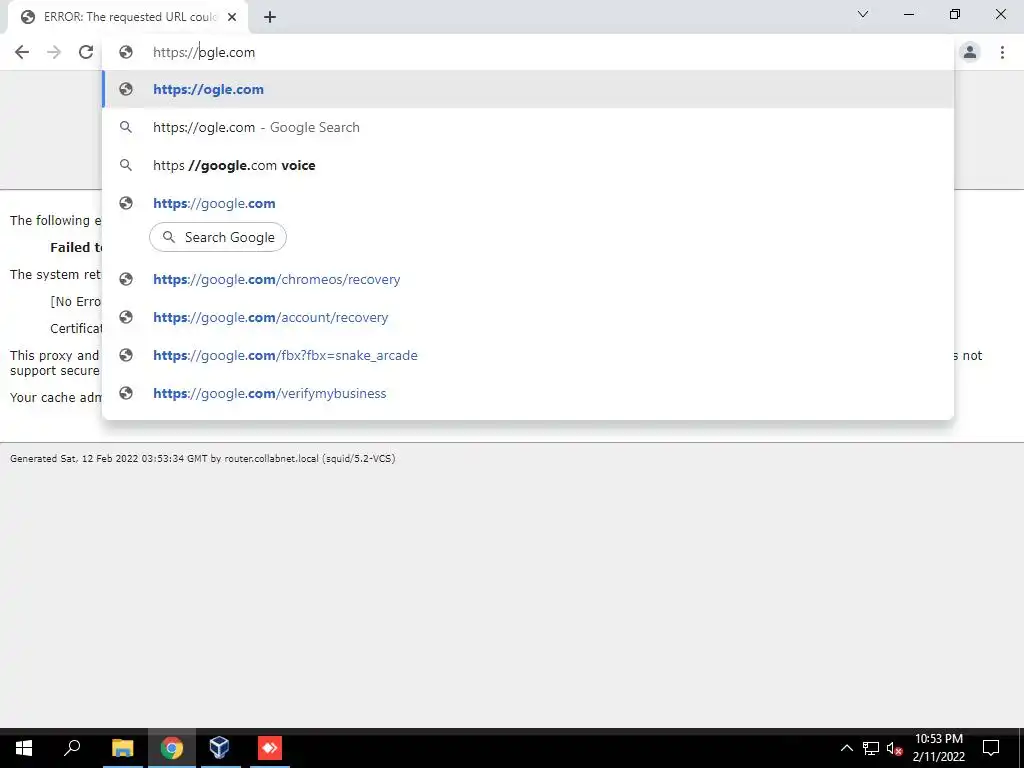The image size is (1024, 768).
Task: Reload the page with the refresh icon
Action: coord(86,52)
